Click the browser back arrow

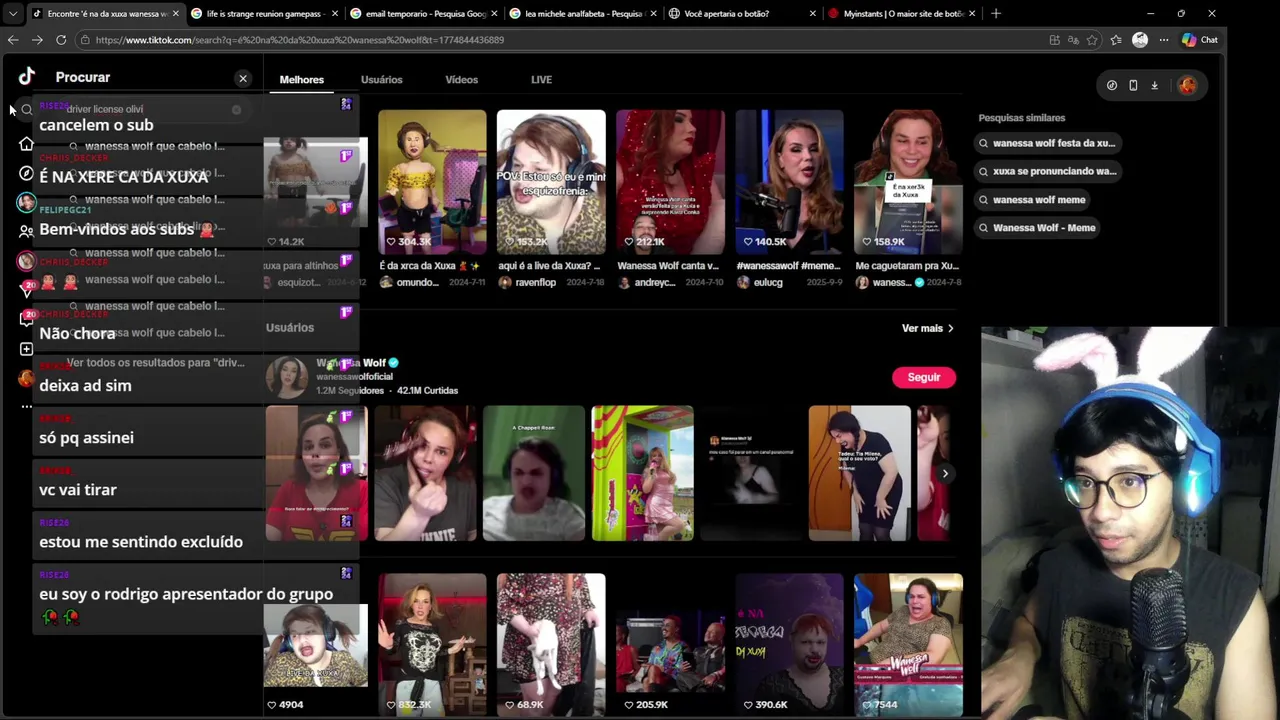(x=13, y=40)
